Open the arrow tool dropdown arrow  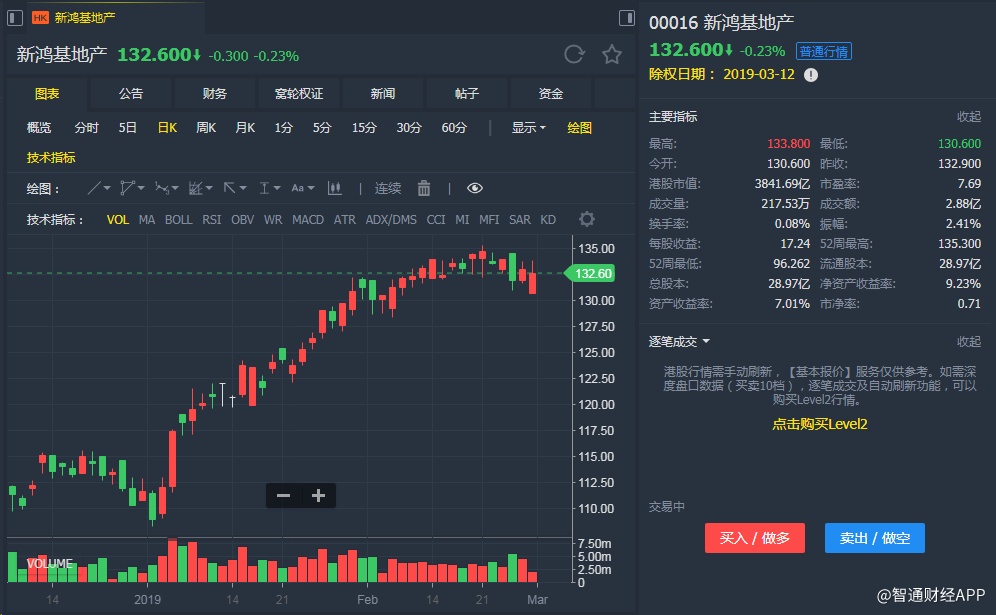(243, 188)
